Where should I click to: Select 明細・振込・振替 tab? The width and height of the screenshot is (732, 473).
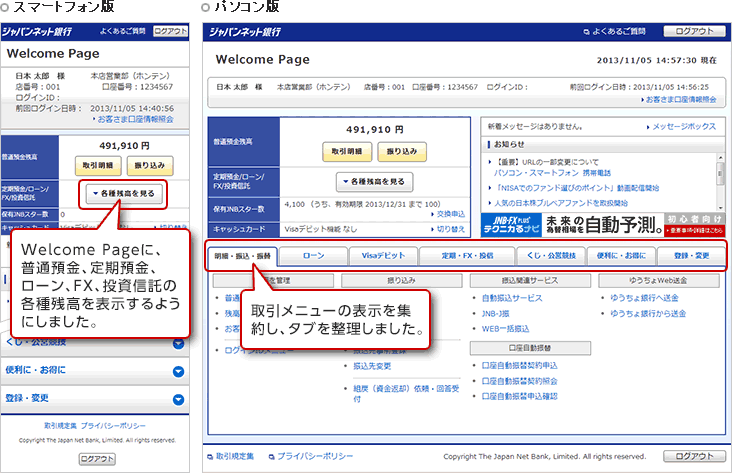point(242,256)
